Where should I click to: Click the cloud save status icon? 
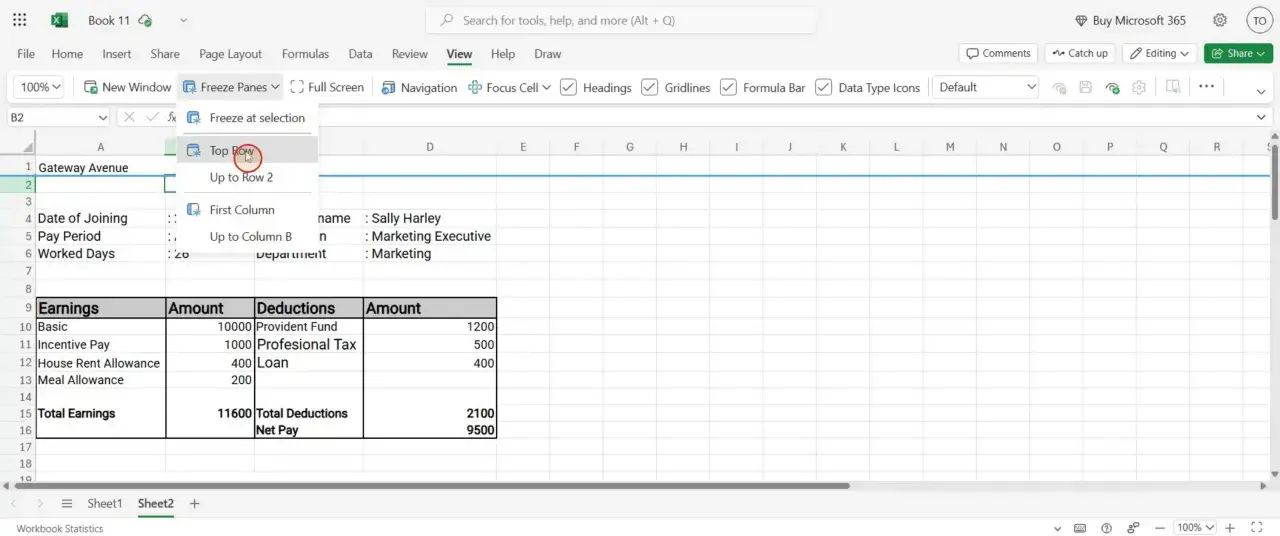click(145, 21)
